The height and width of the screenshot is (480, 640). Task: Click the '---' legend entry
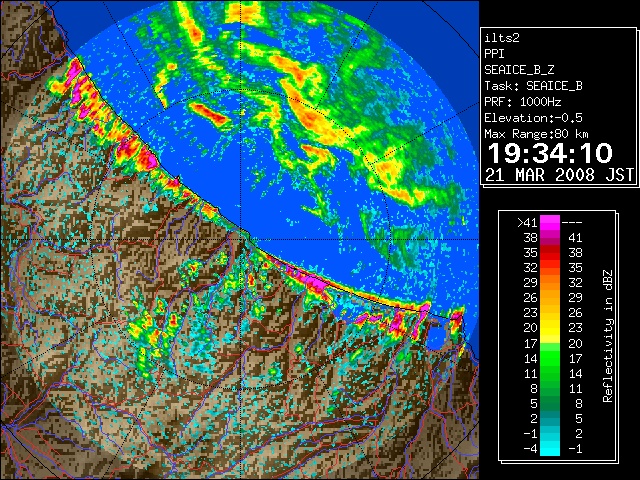572,222
